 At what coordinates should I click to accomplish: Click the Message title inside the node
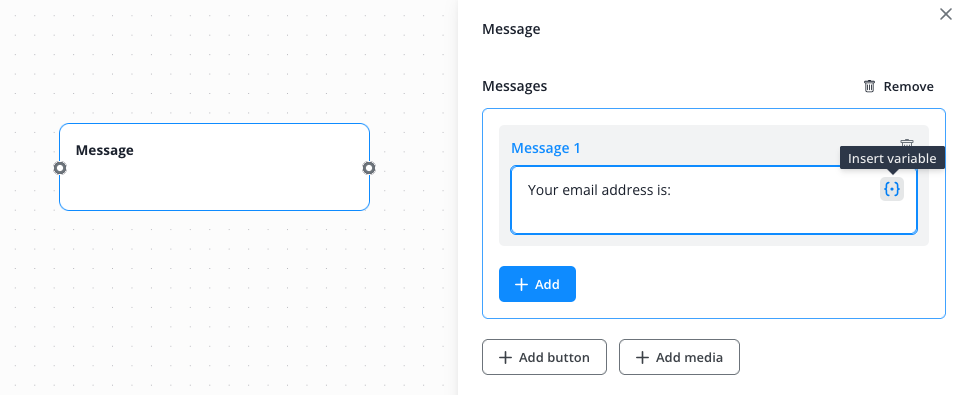pos(105,150)
